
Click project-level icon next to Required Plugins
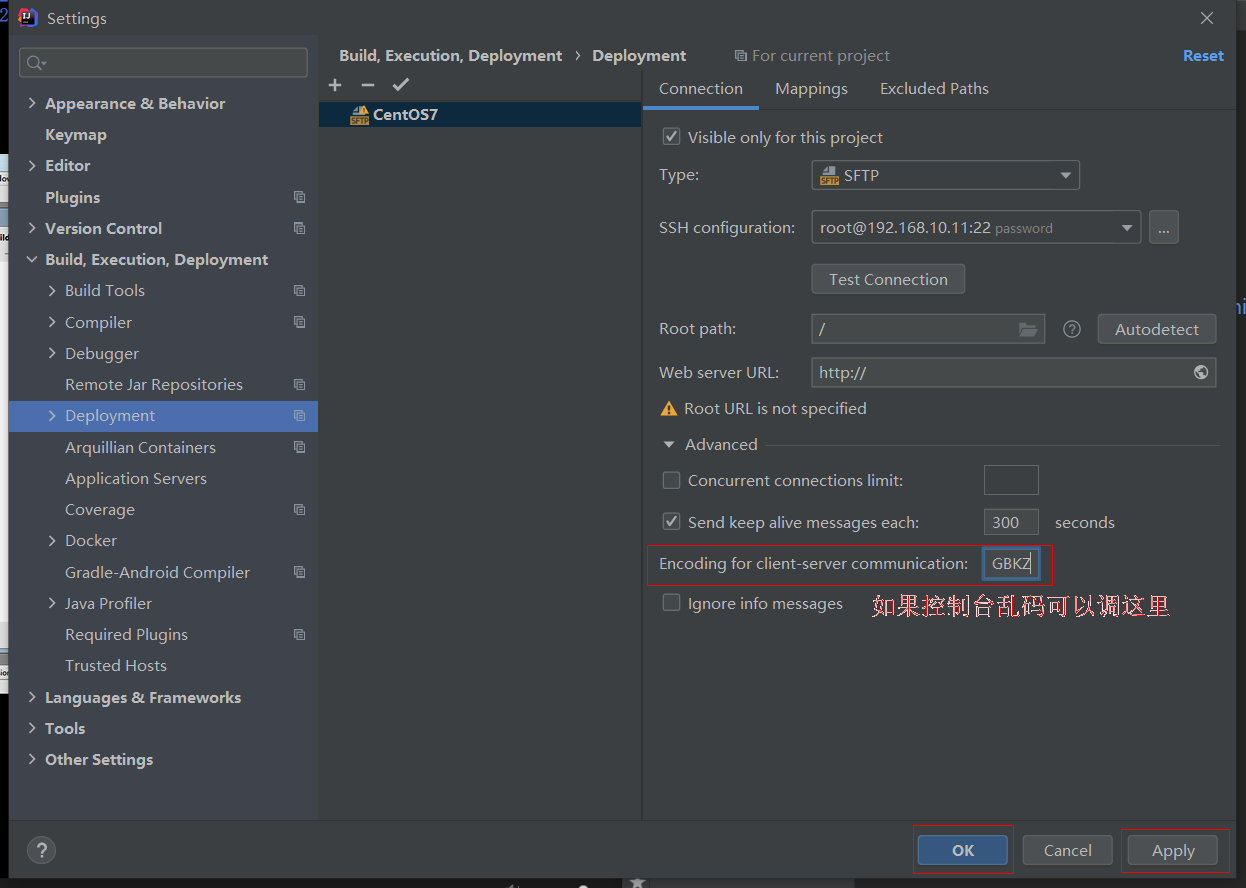[x=299, y=634]
